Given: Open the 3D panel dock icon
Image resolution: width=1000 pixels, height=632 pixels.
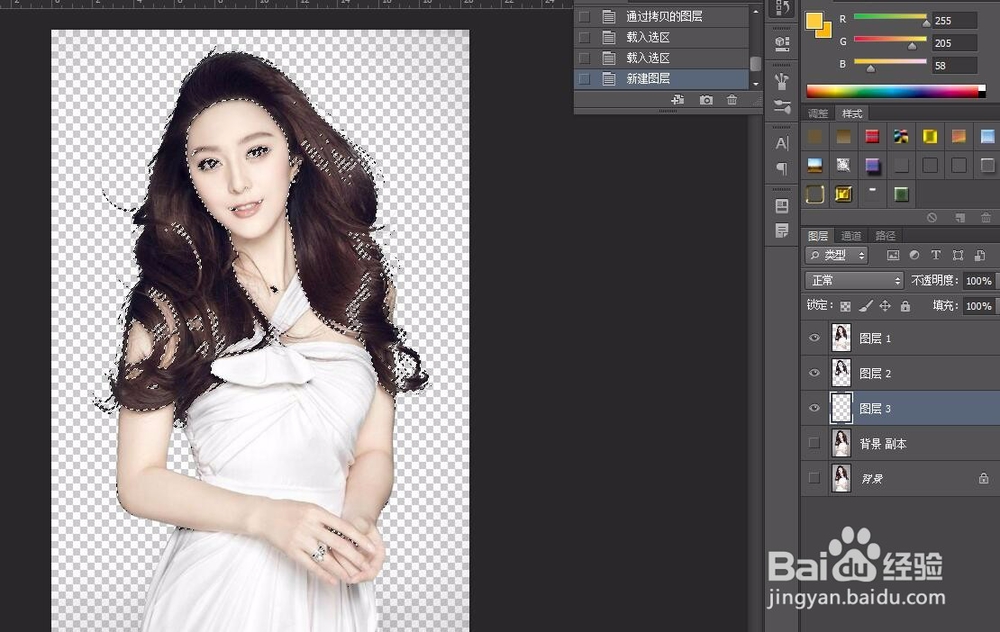Looking at the screenshot, I should 782,43.
